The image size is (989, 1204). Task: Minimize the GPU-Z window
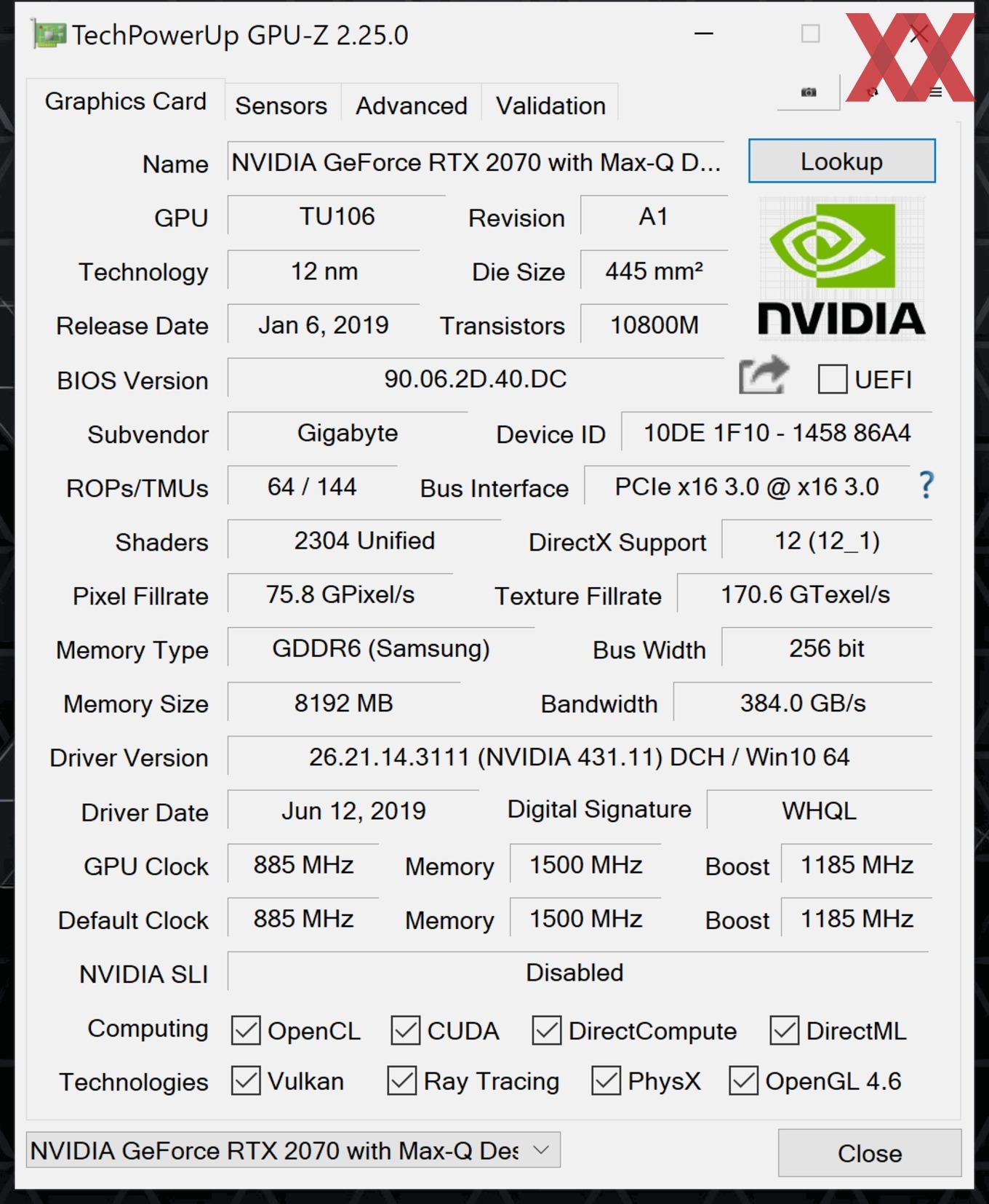coord(703,34)
